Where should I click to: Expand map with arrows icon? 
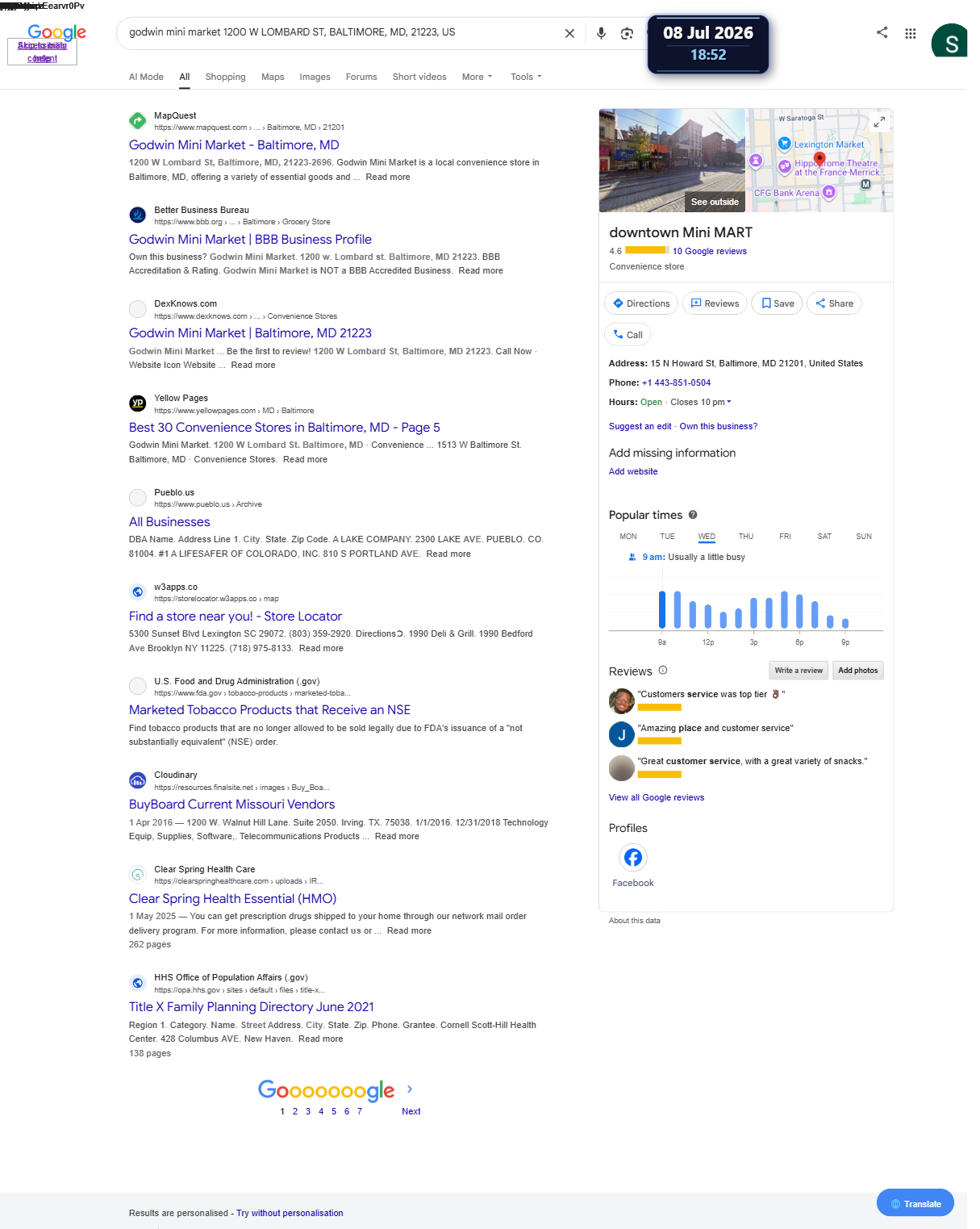click(x=879, y=122)
